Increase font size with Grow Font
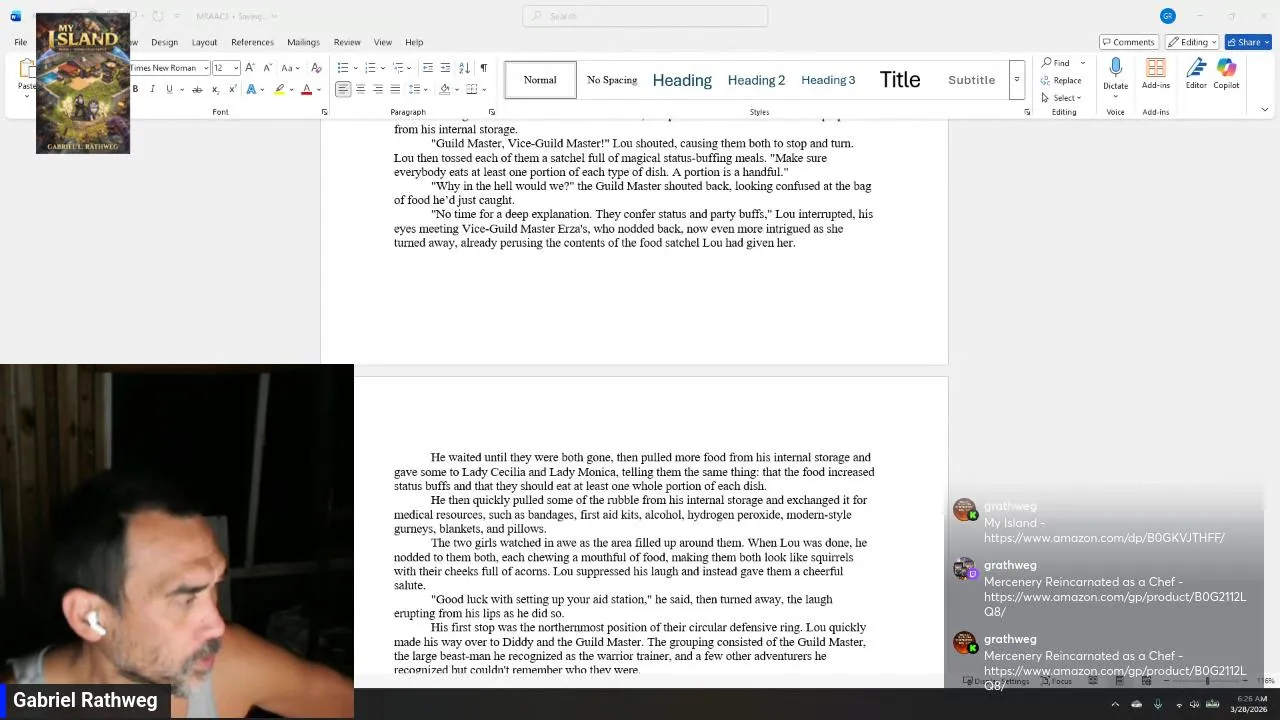 pyautogui.click(x=250, y=68)
